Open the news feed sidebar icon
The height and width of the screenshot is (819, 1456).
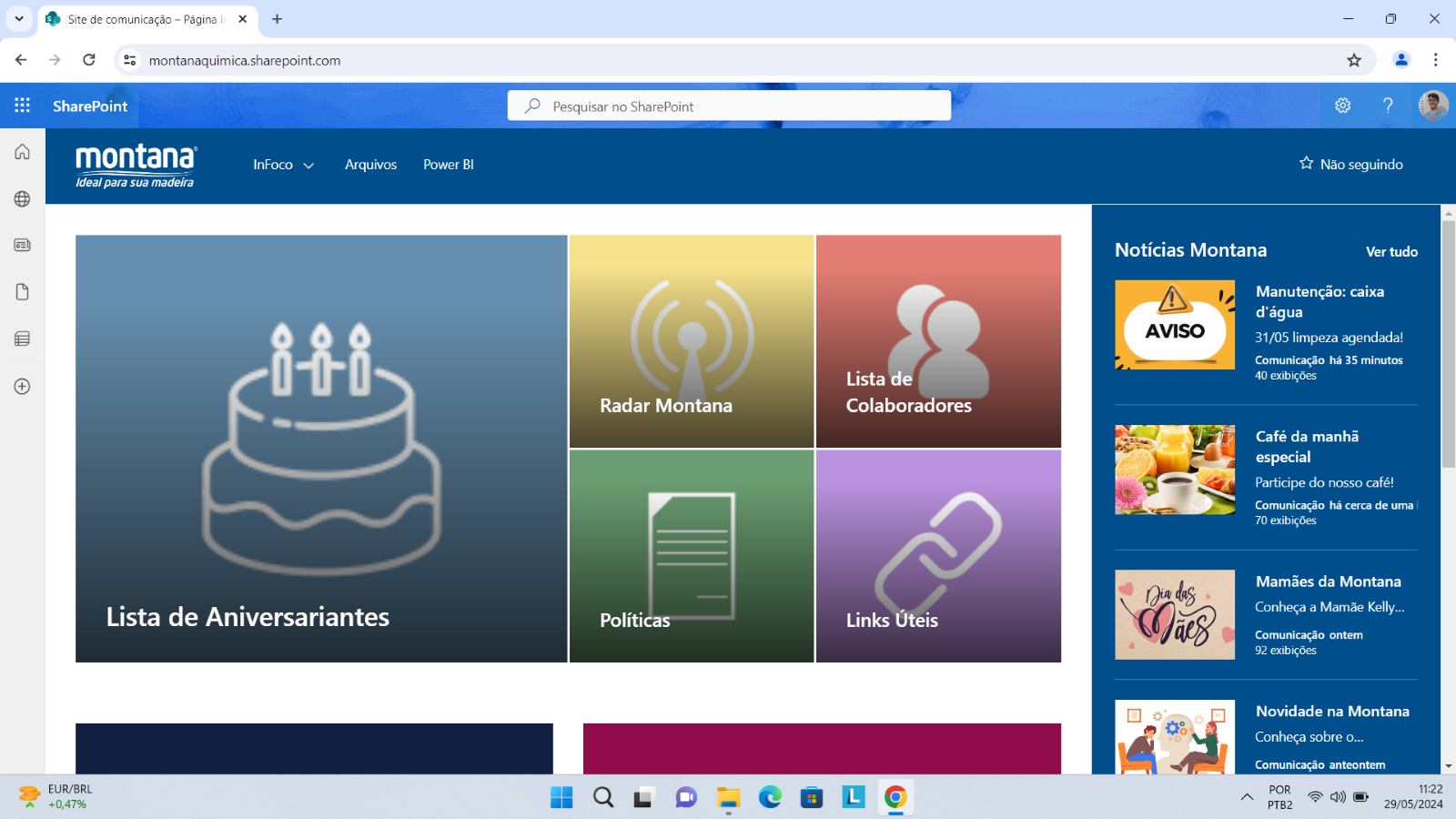point(23,245)
